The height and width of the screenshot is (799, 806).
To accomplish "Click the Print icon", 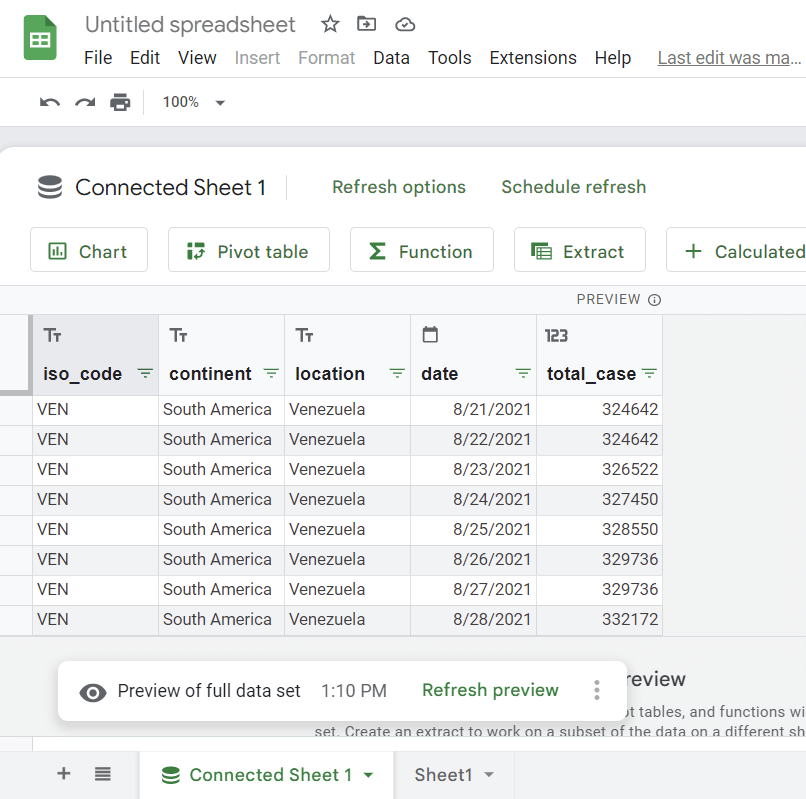I will (120, 102).
